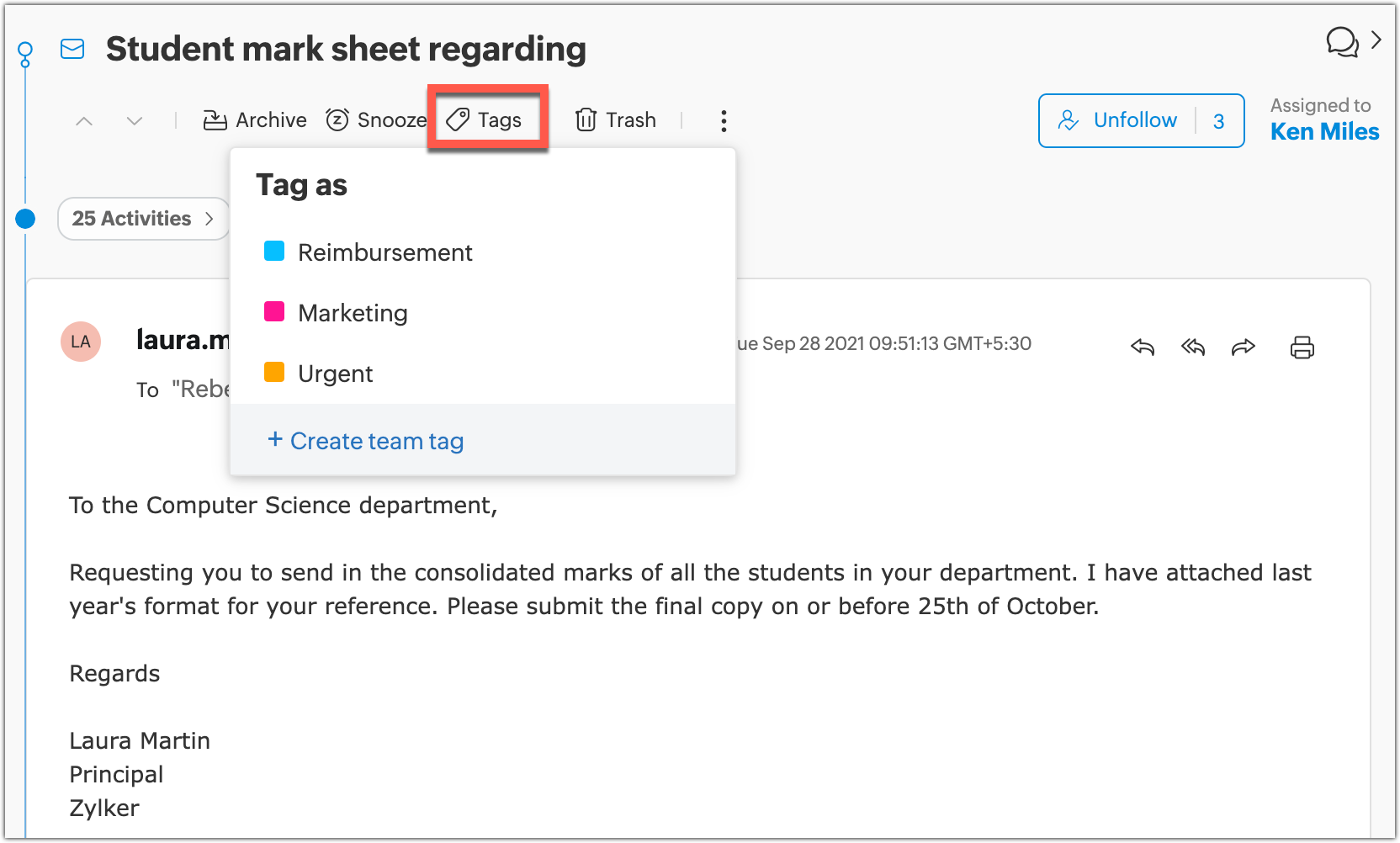Open the Tags menu

[x=485, y=120]
